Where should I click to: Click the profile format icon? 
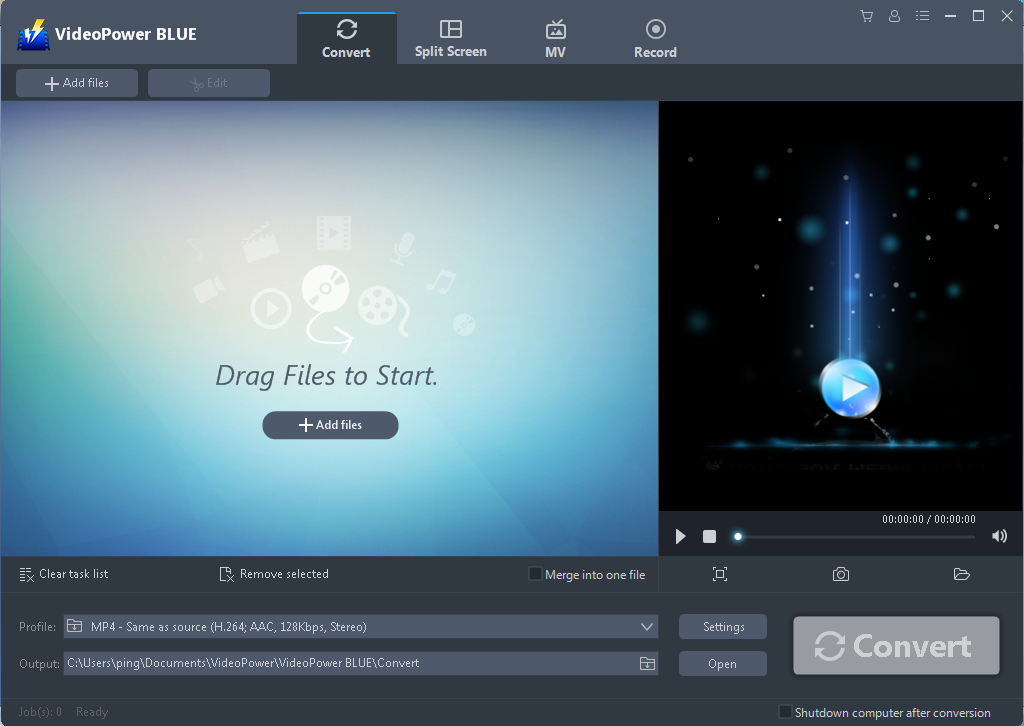tap(75, 626)
